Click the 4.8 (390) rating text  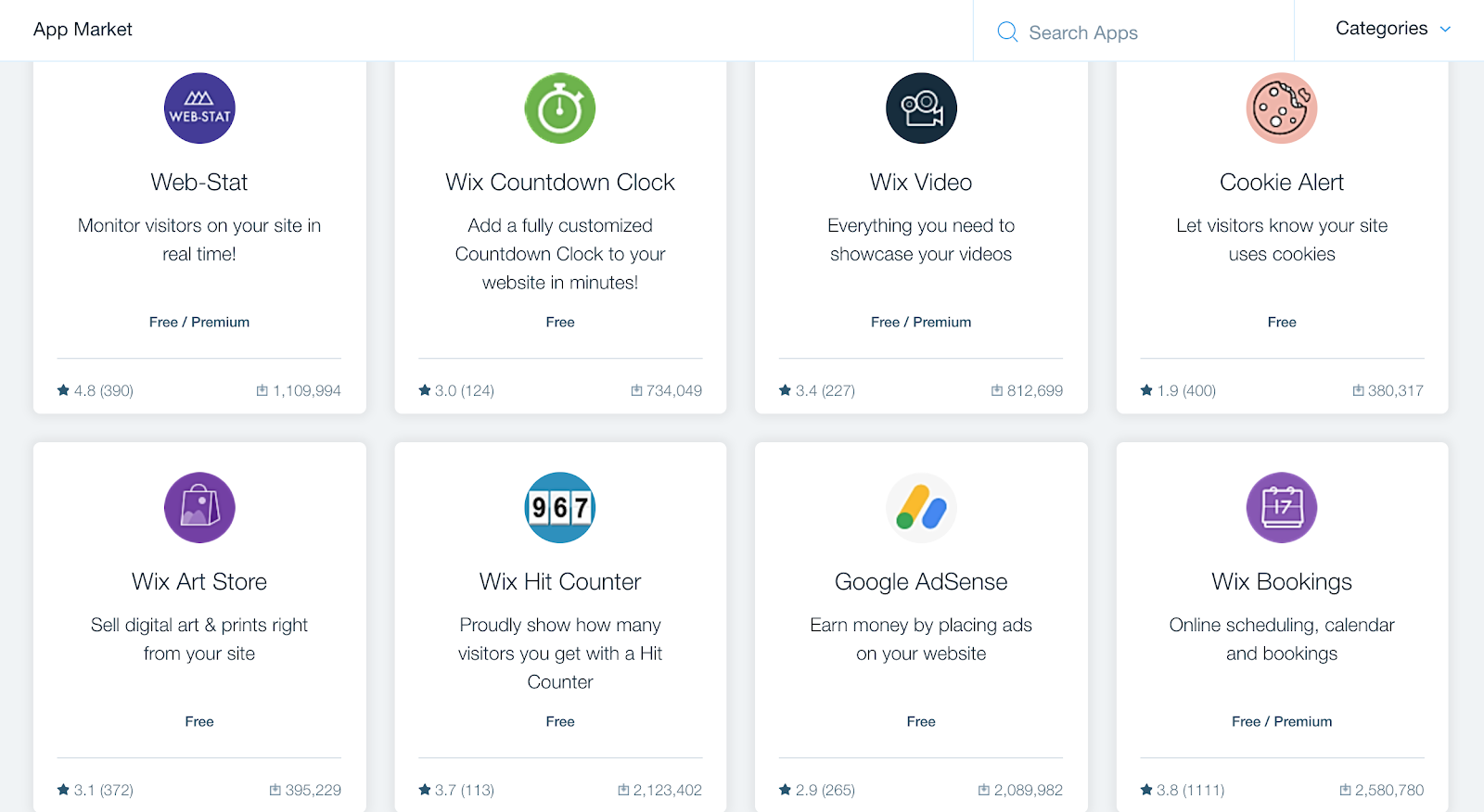[x=104, y=390]
